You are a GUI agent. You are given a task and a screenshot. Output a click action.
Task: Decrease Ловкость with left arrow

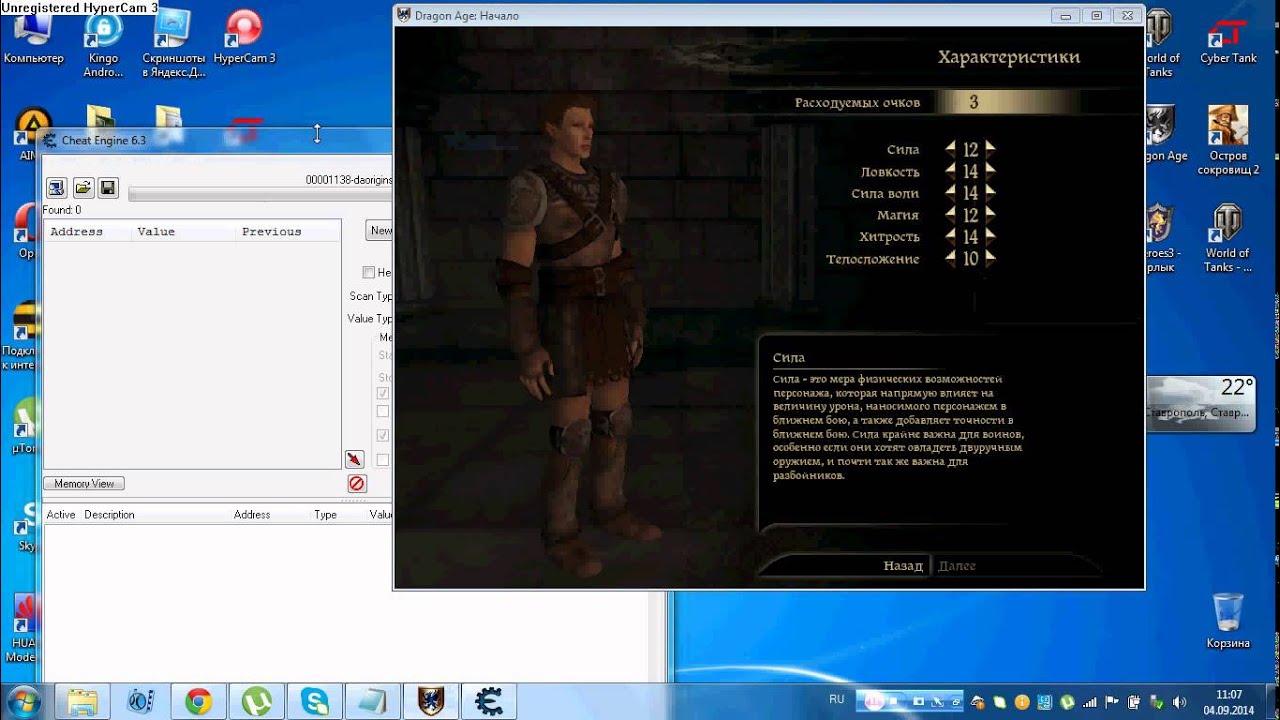950,171
